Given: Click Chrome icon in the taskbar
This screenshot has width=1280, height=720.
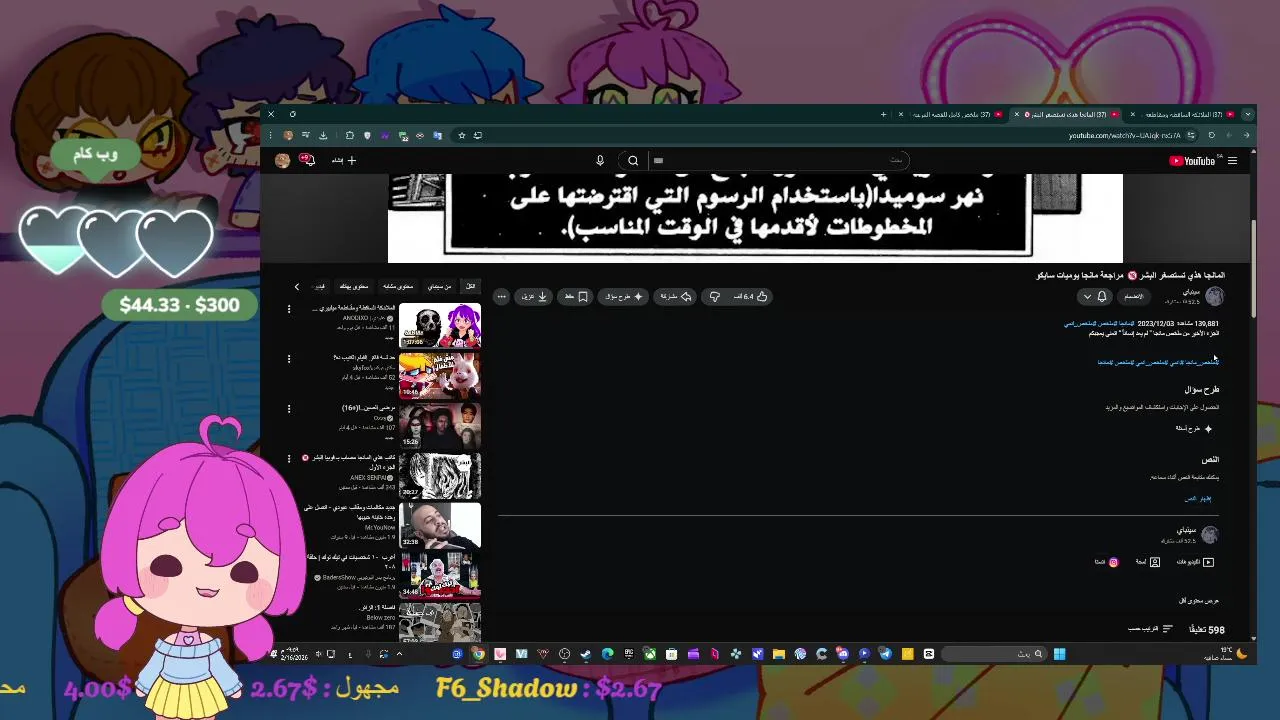Looking at the screenshot, I should point(478,654).
